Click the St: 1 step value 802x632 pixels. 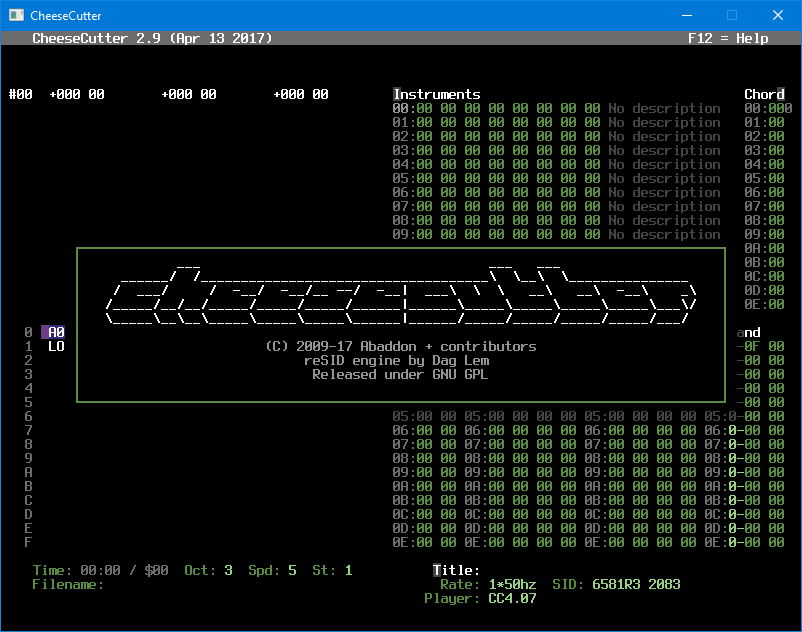pyautogui.click(x=348, y=571)
